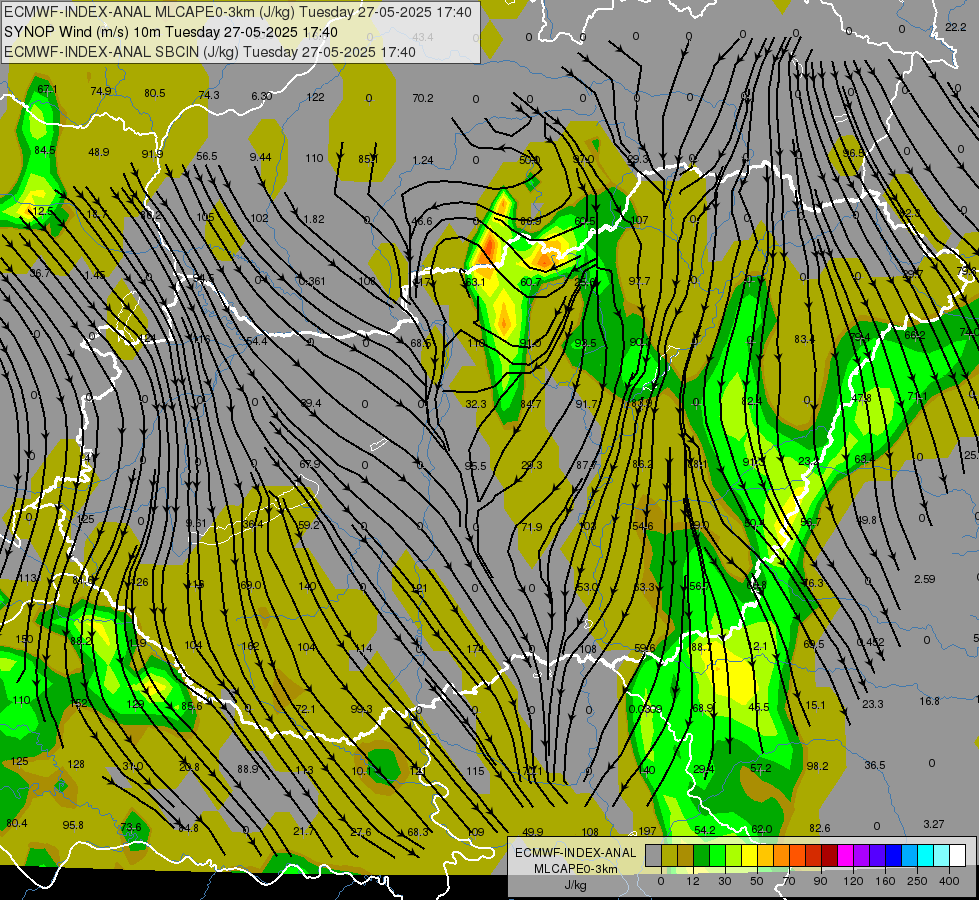Click the map value '21.7'
The width and height of the screenshot is (979, 900).
[x=303, y=831]
